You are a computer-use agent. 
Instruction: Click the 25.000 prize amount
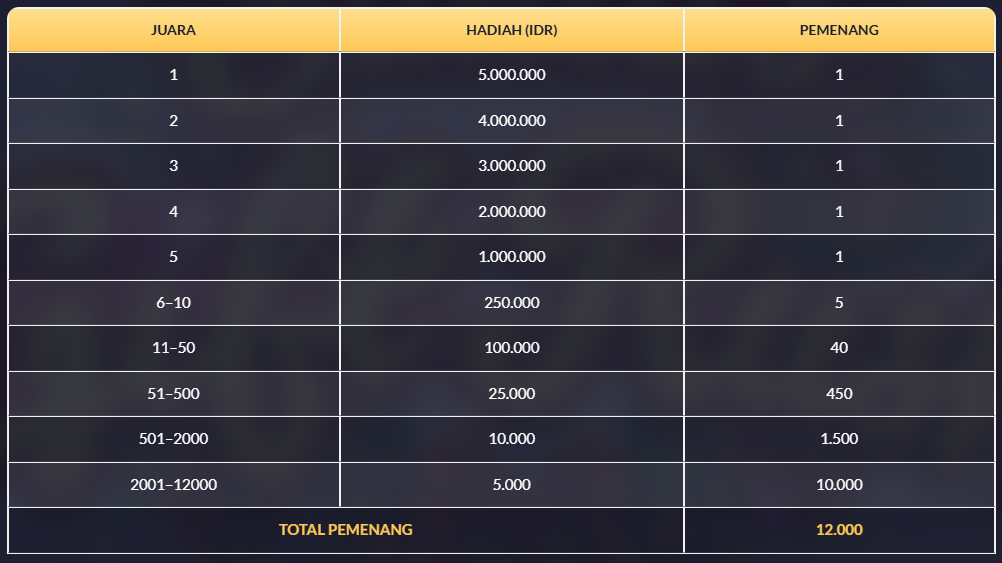512,394
